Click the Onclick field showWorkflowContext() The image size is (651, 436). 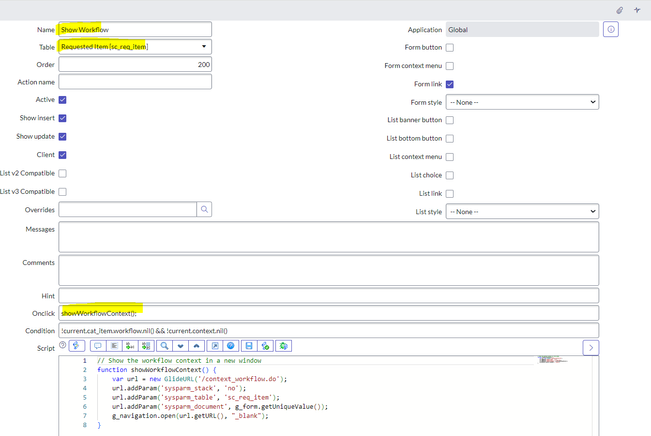point(328,313)
